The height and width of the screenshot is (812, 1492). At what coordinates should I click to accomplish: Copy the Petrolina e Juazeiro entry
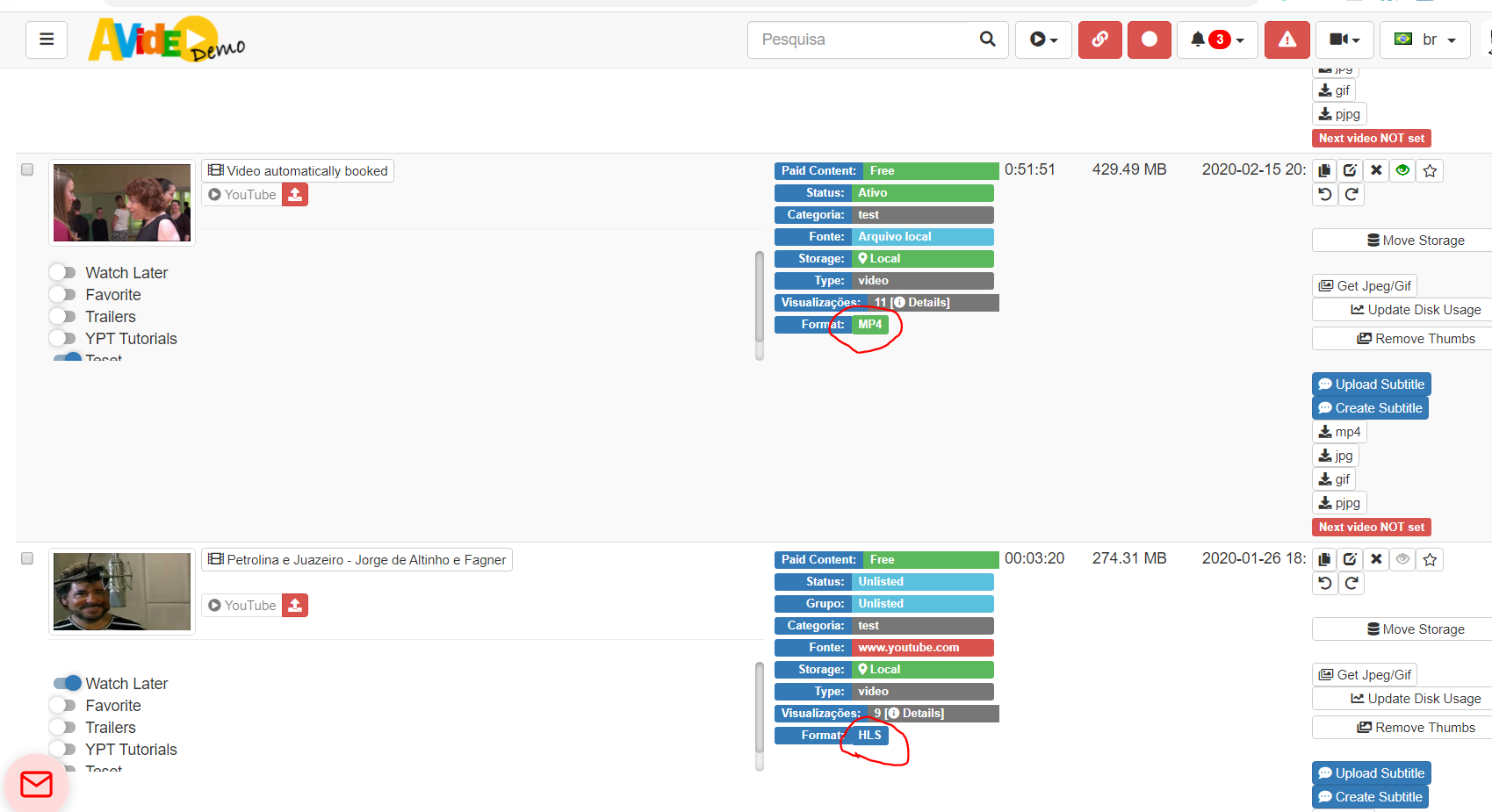point(1324,559)
